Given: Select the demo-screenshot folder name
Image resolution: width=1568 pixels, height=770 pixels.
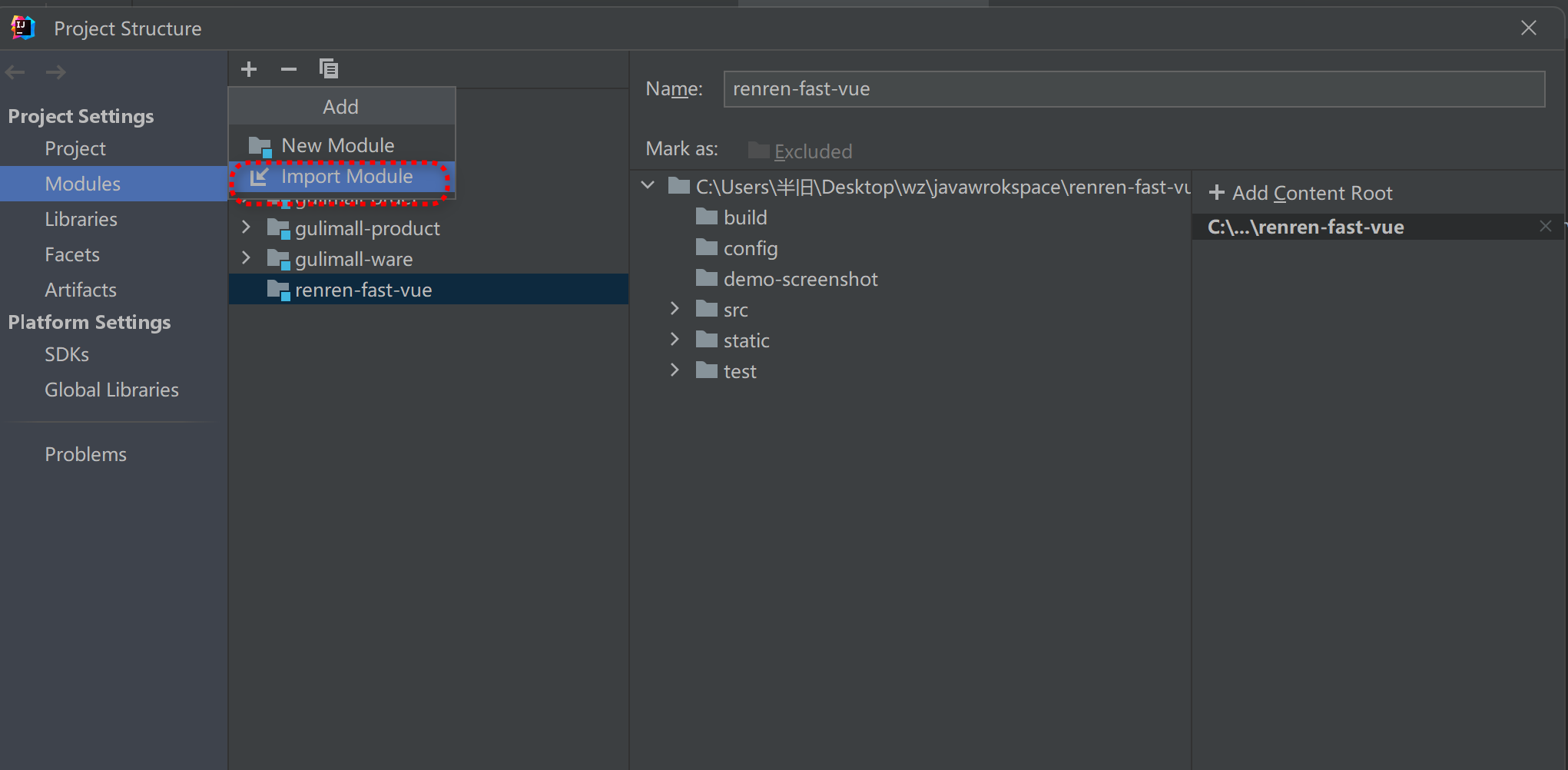Looking at the screenshot, I should [801, 279].
